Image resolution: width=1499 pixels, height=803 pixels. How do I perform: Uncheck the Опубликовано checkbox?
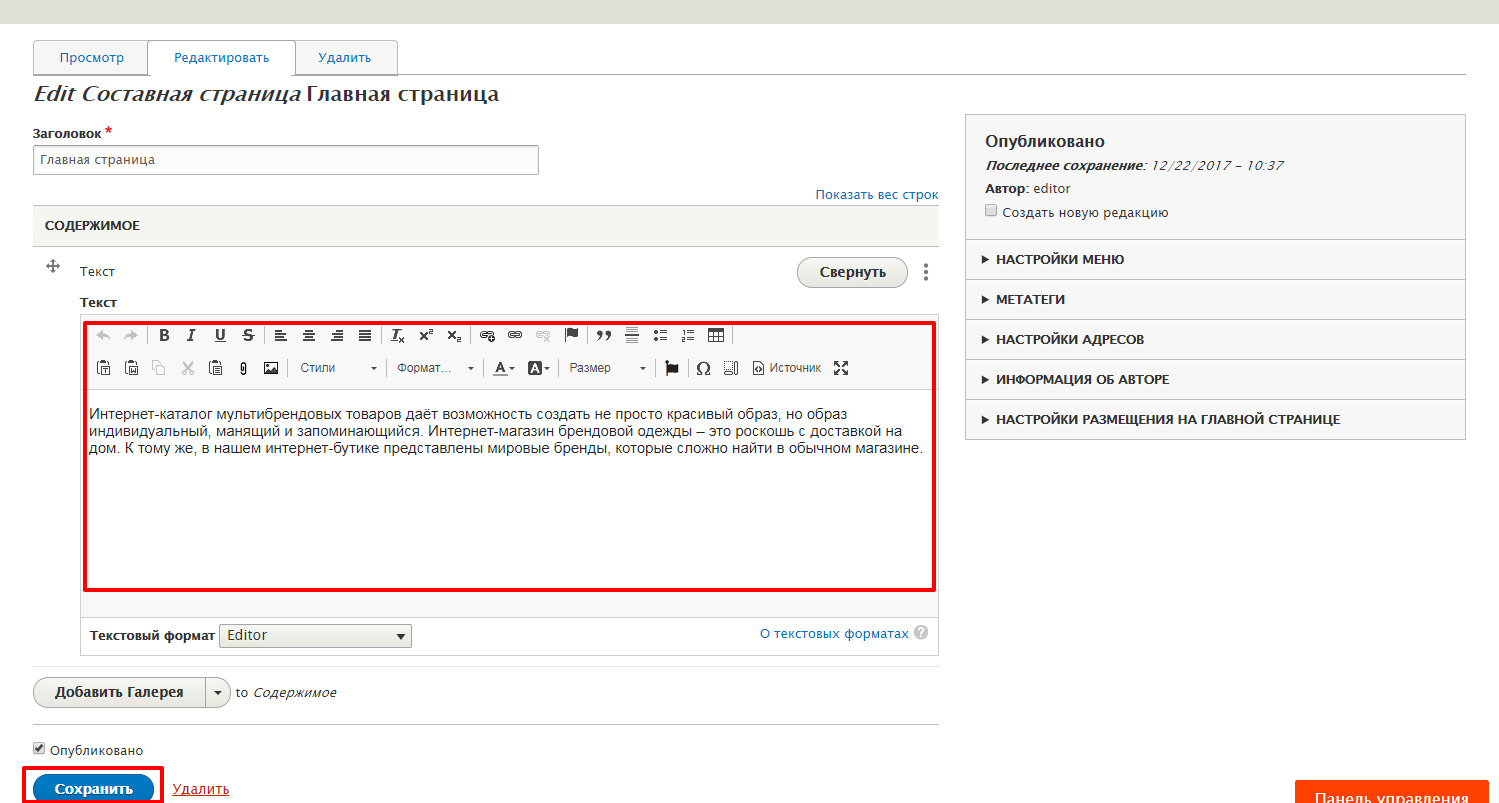39,748
